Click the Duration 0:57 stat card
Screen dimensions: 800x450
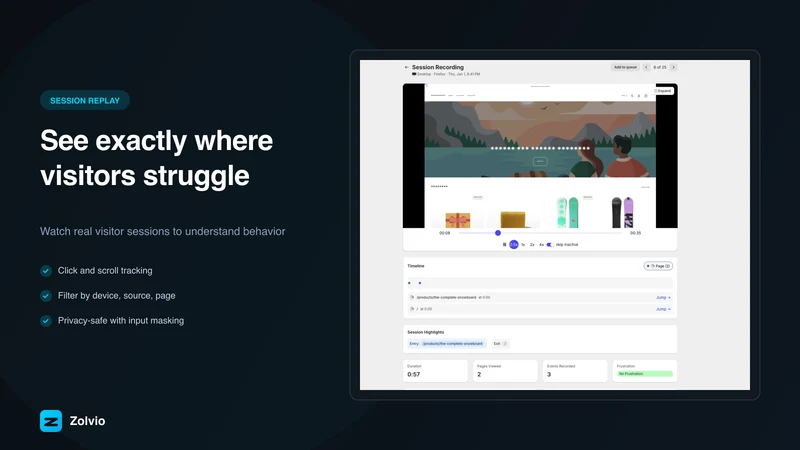click(435, 371)
